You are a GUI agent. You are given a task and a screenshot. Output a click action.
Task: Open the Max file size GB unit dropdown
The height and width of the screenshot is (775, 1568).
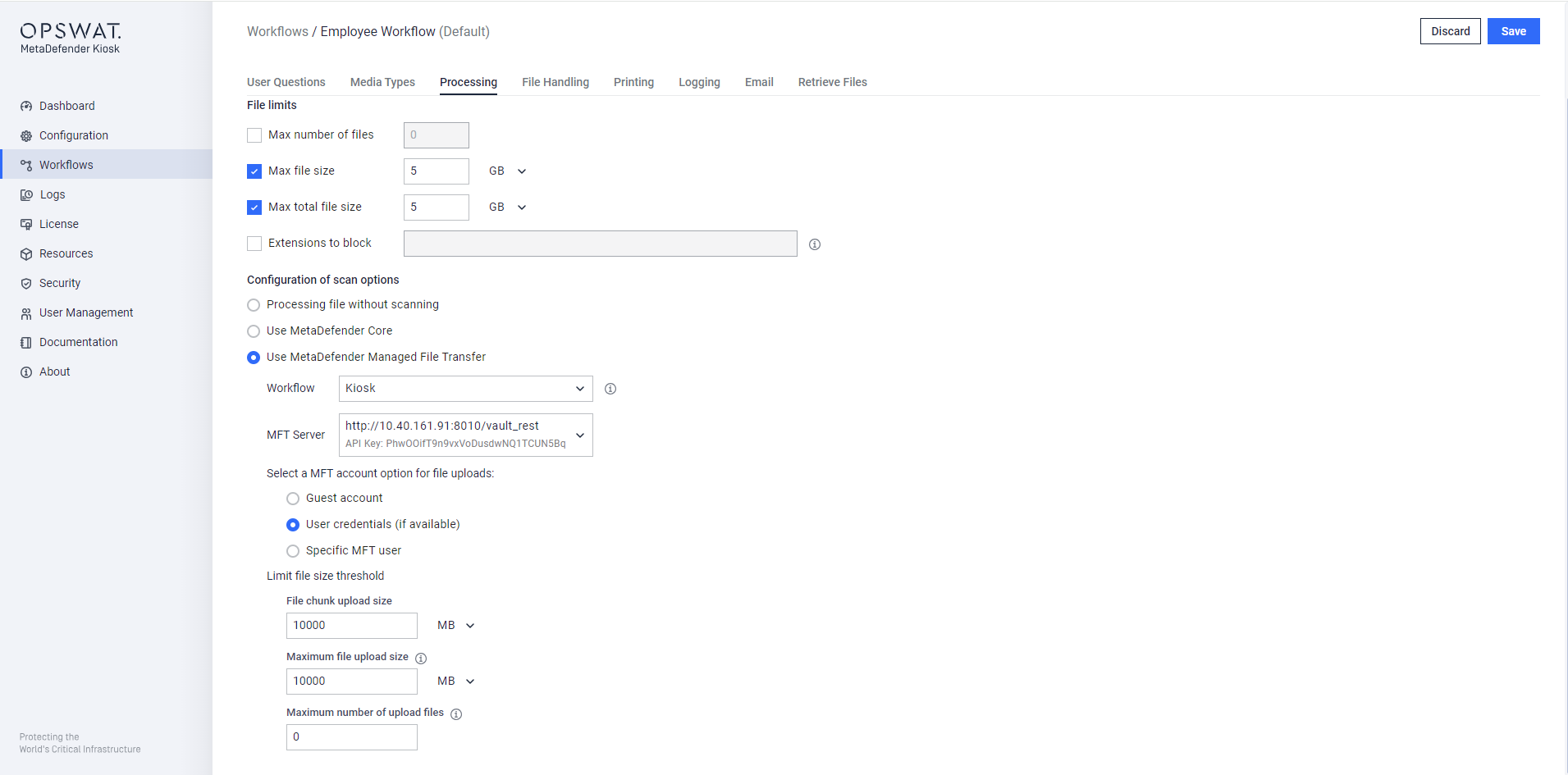click(507, 171)
